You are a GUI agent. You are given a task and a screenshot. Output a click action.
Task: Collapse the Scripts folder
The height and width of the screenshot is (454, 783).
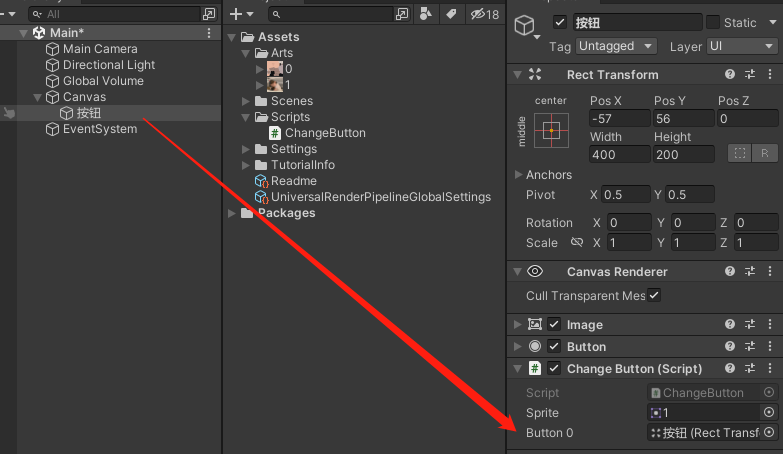[246, 117]
